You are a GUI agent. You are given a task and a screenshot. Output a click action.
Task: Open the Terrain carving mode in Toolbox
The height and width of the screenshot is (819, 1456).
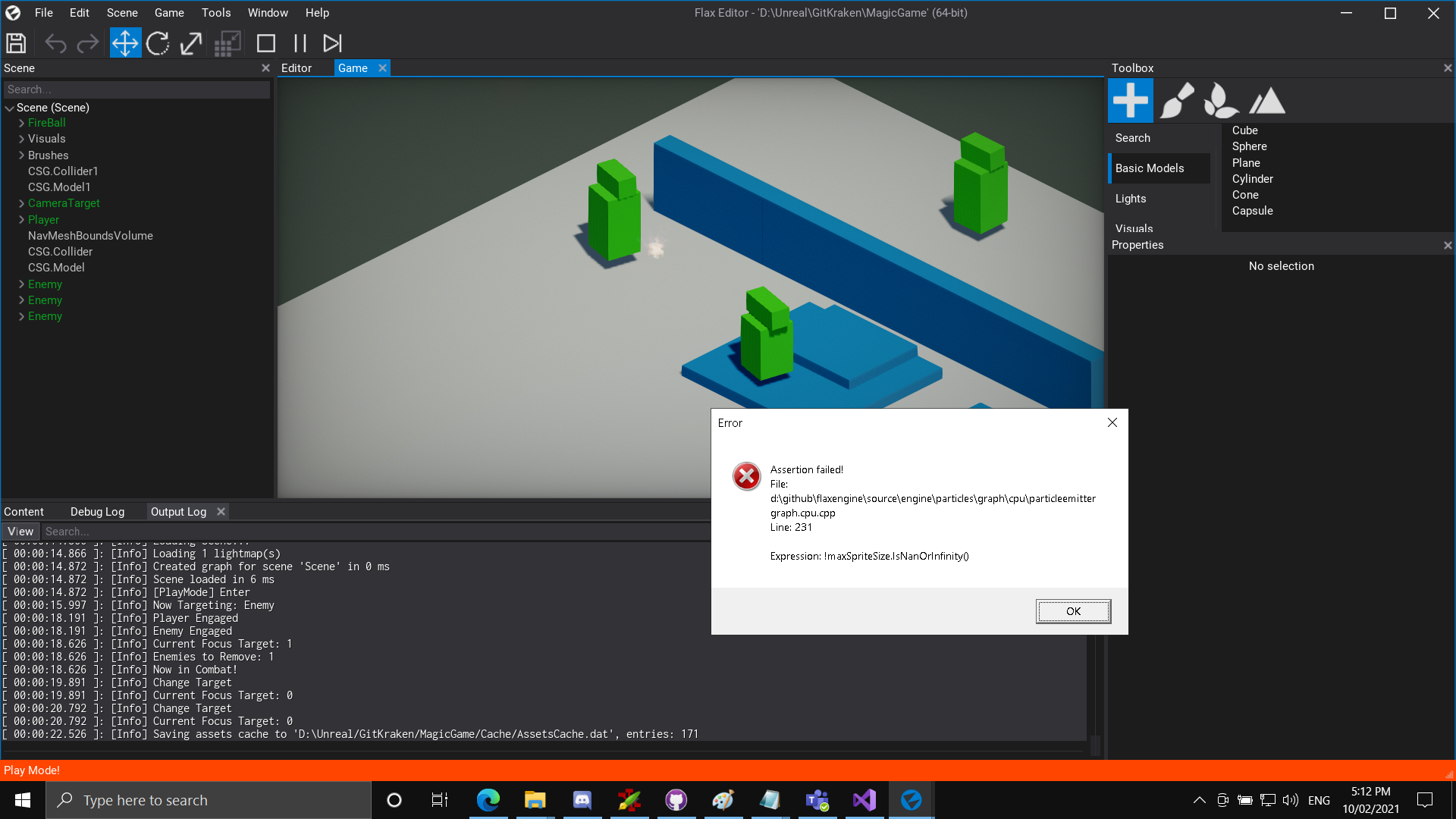[x=1266, y=99]
